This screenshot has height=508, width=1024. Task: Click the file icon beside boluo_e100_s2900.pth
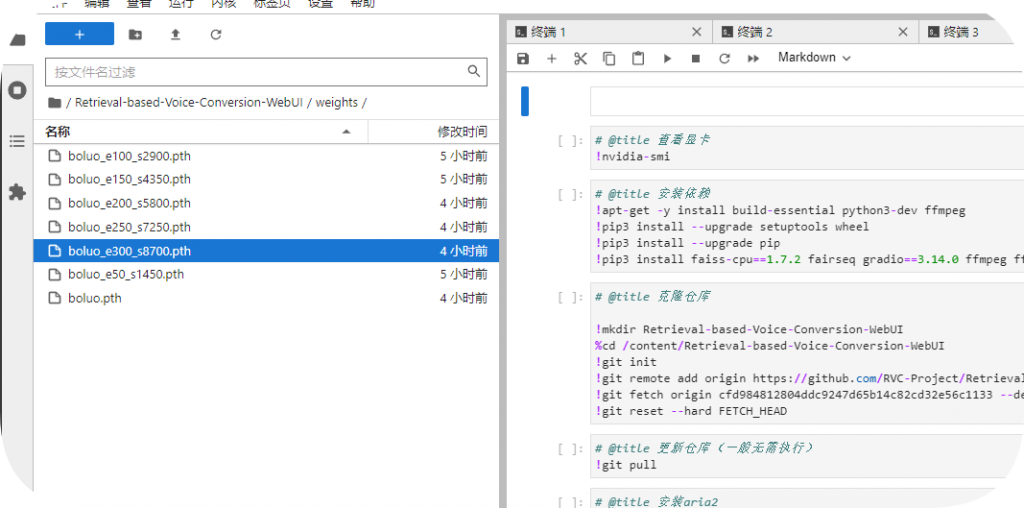click(x=55, y=156)
